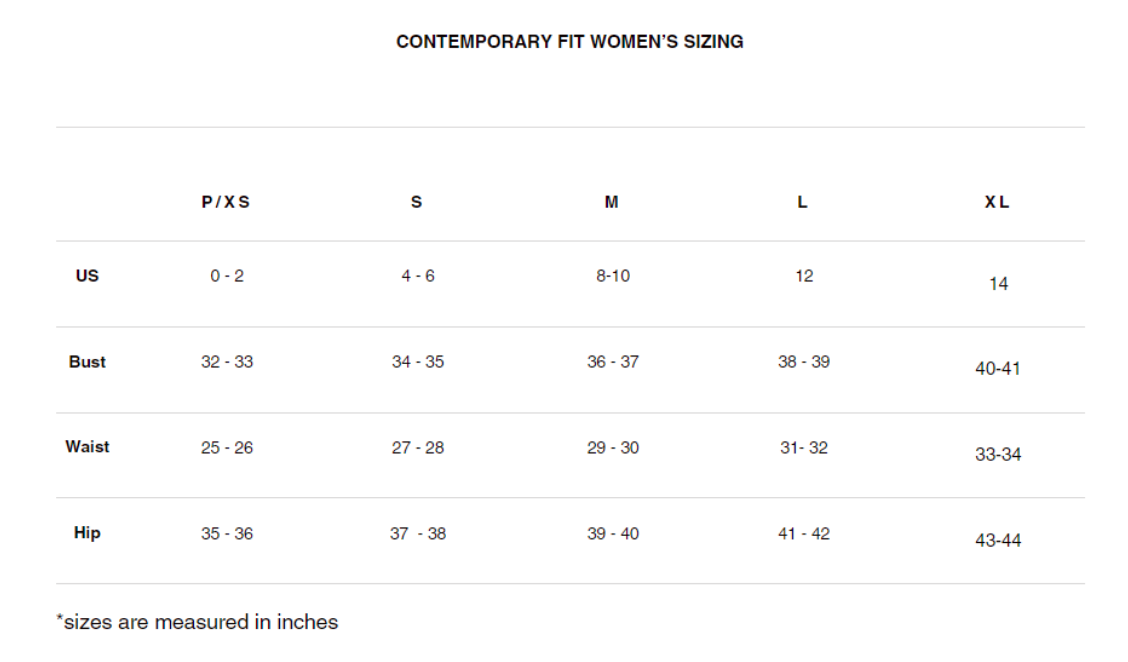The width and height of the screenshot is (1128, 662).
Task: Click the Hip row label
Action: point(87,533)
